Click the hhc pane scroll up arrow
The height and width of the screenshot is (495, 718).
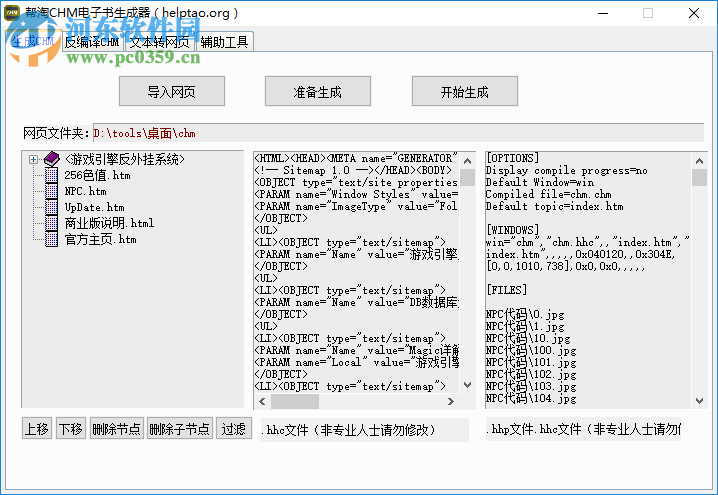click(x=468, y=161)
